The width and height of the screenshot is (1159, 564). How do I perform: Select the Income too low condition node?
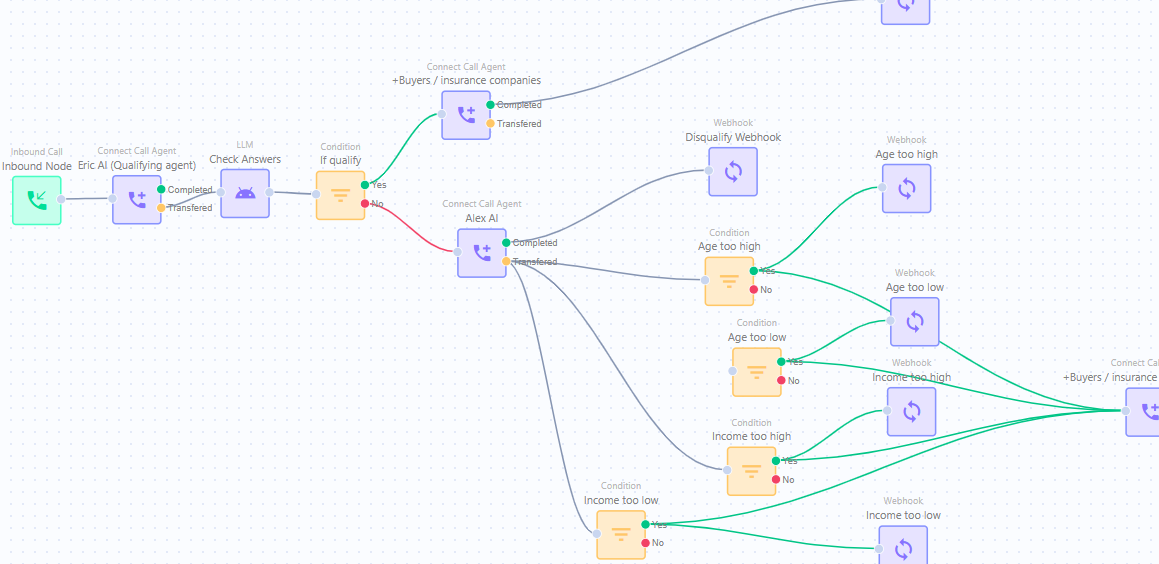coord(621,534)
